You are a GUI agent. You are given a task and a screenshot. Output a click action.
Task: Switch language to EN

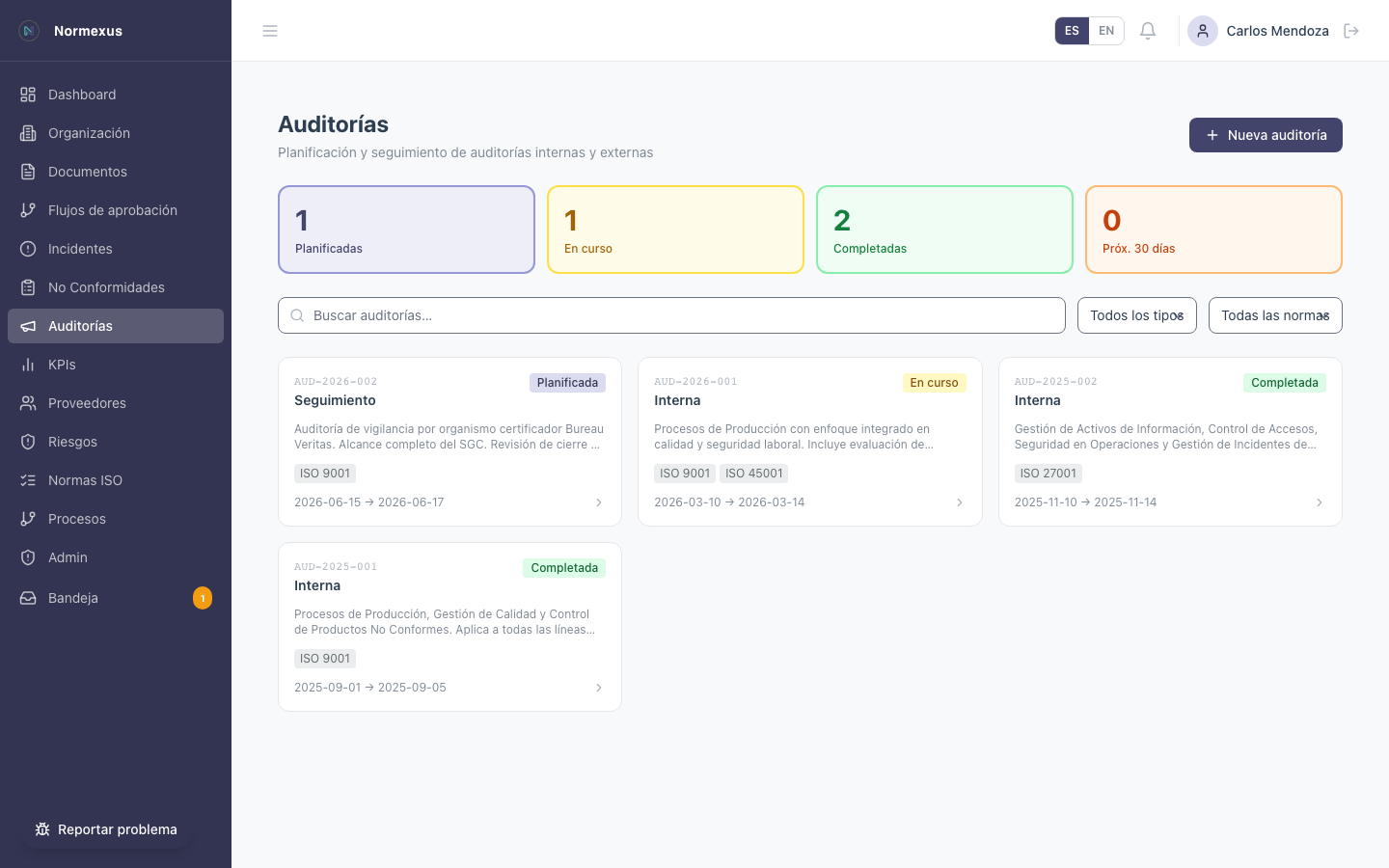point(1106,30)
